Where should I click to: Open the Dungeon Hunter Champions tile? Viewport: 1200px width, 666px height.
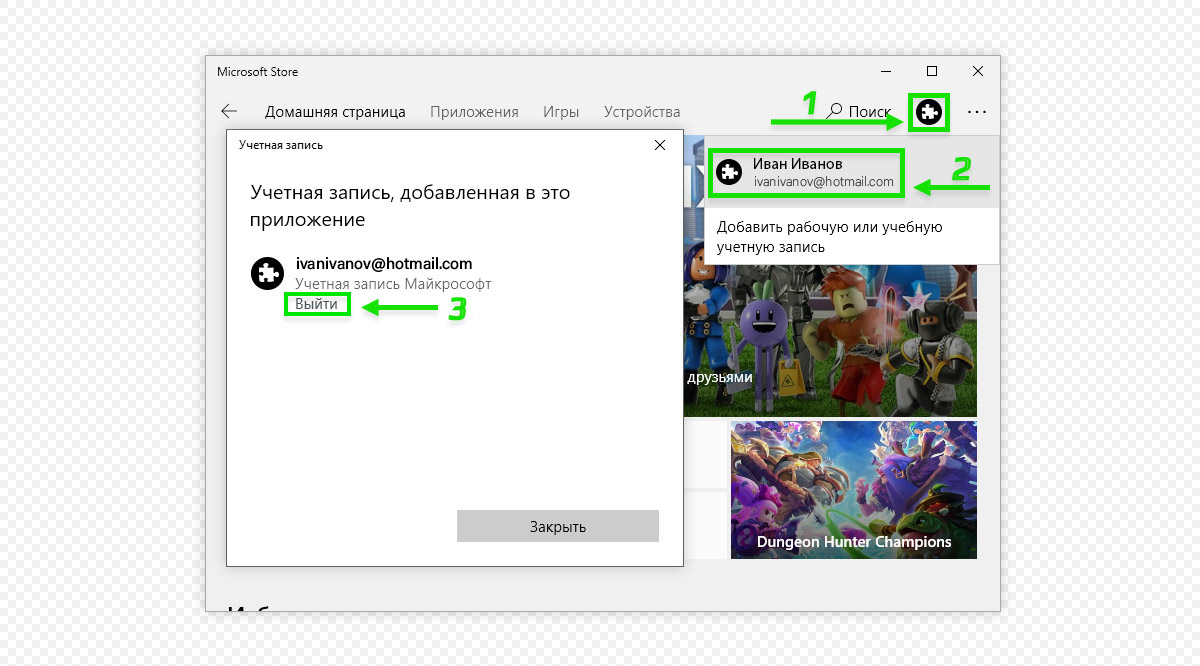pos(853,490)
